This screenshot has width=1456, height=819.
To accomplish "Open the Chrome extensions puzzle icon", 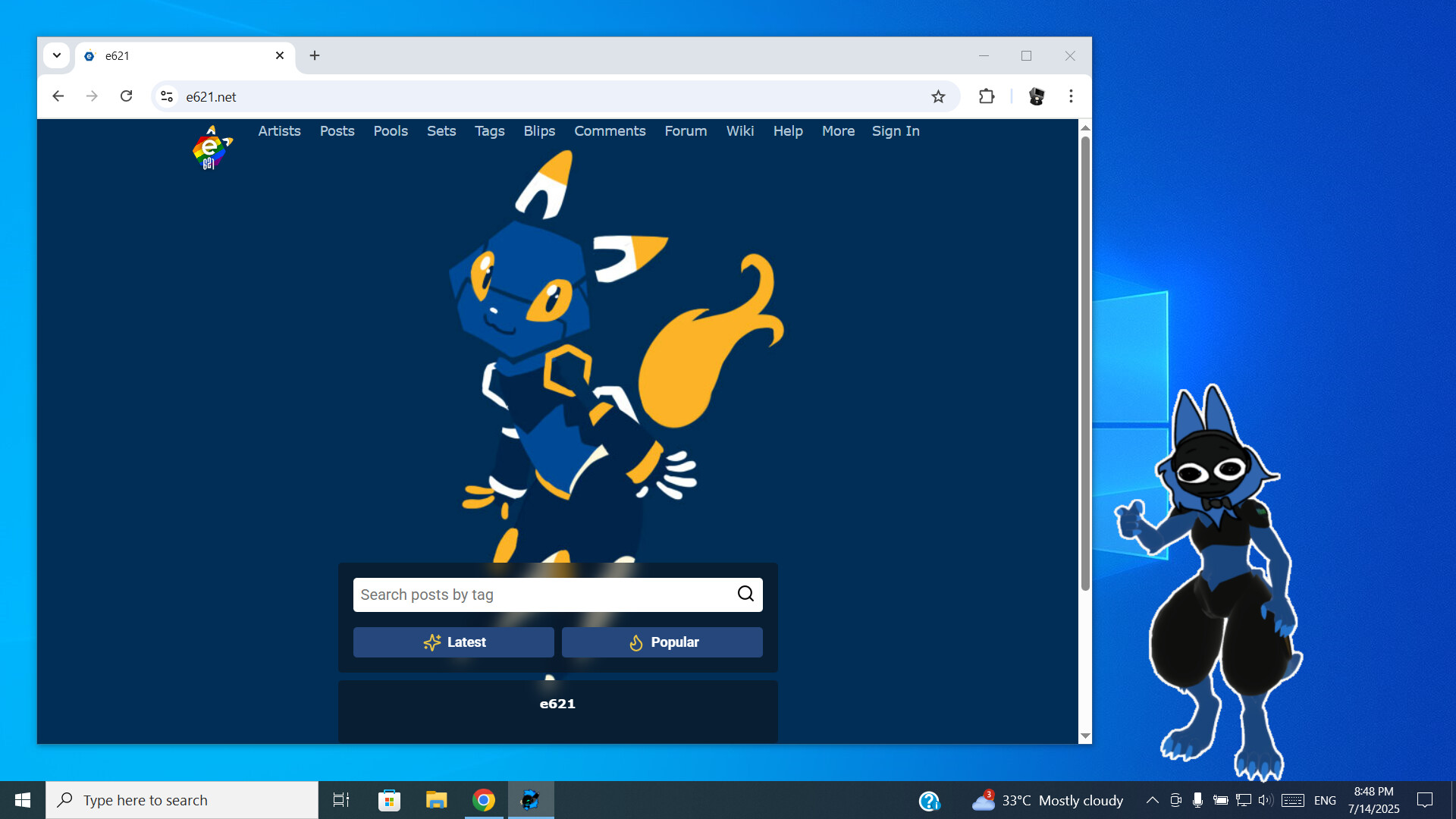I will (x=986, y=96).
